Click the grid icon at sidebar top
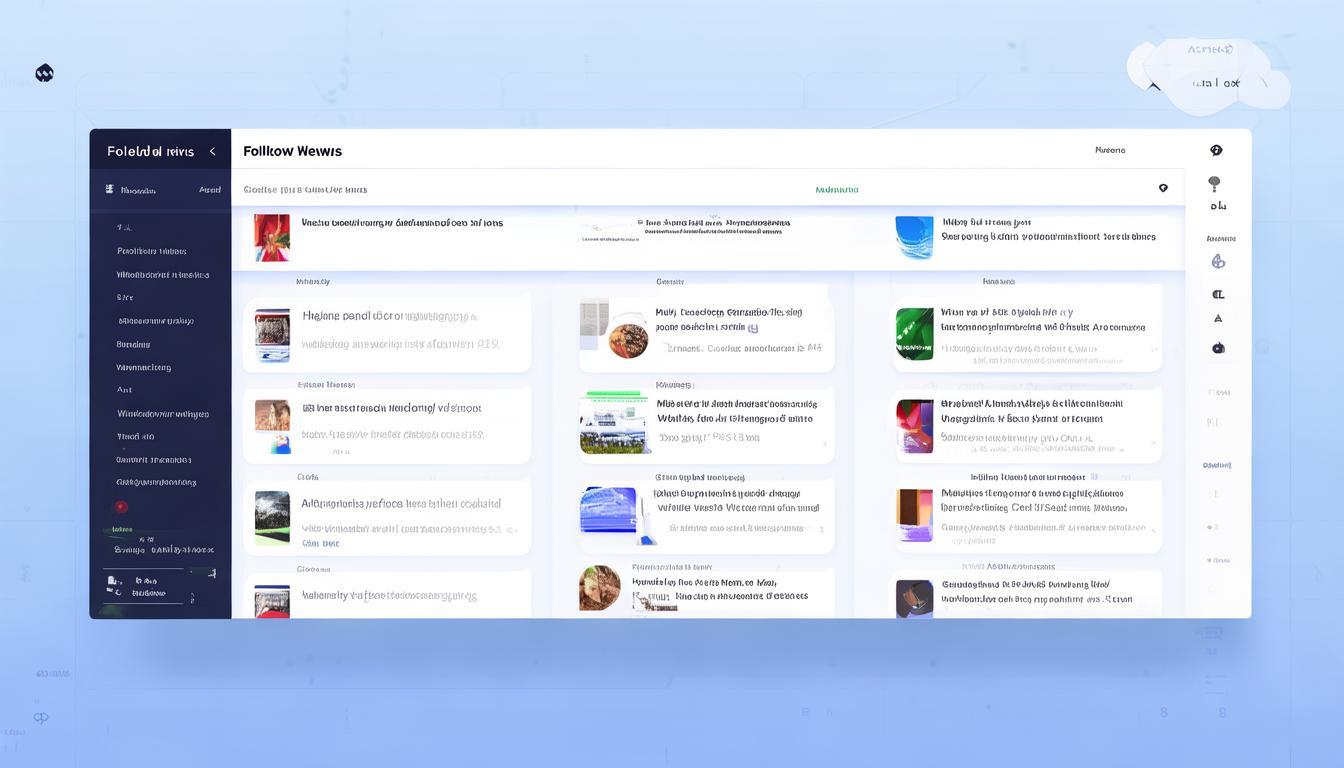 [110, 189]
